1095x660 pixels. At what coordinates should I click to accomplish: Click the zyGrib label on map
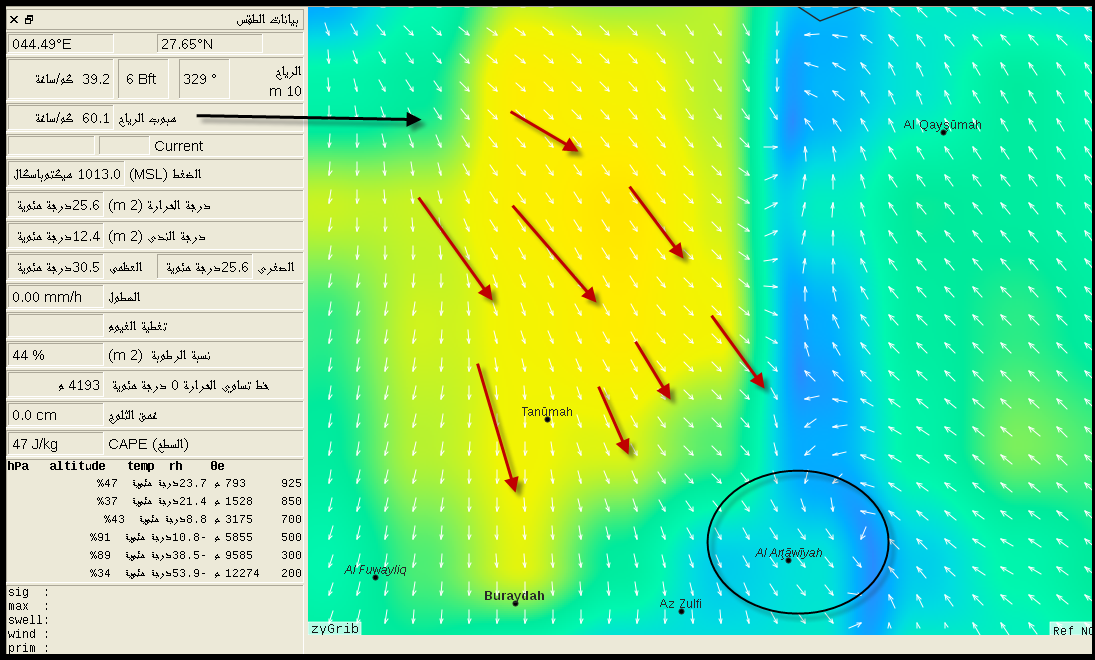click(335, 629)
